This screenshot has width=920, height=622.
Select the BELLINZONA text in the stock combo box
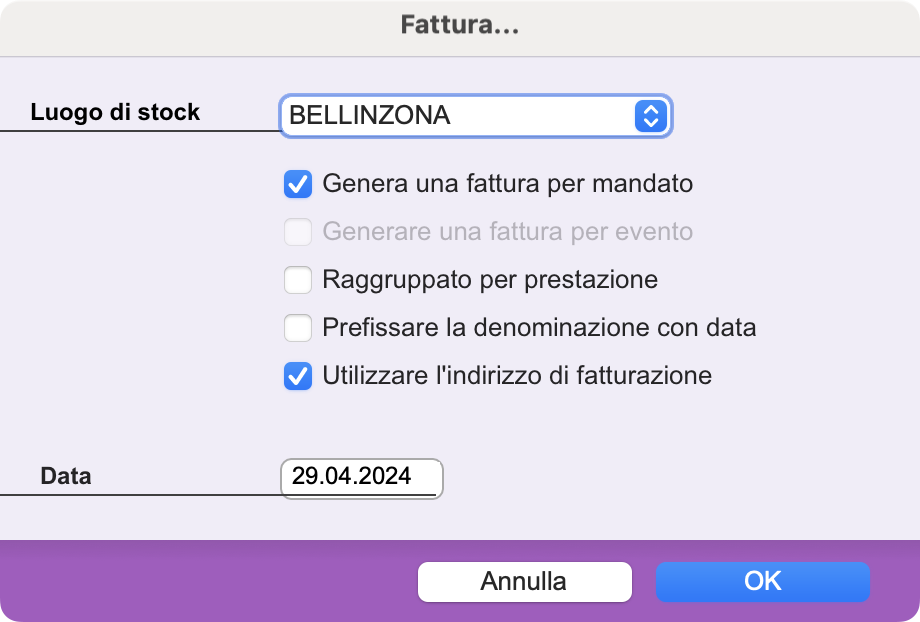(370, 116)
